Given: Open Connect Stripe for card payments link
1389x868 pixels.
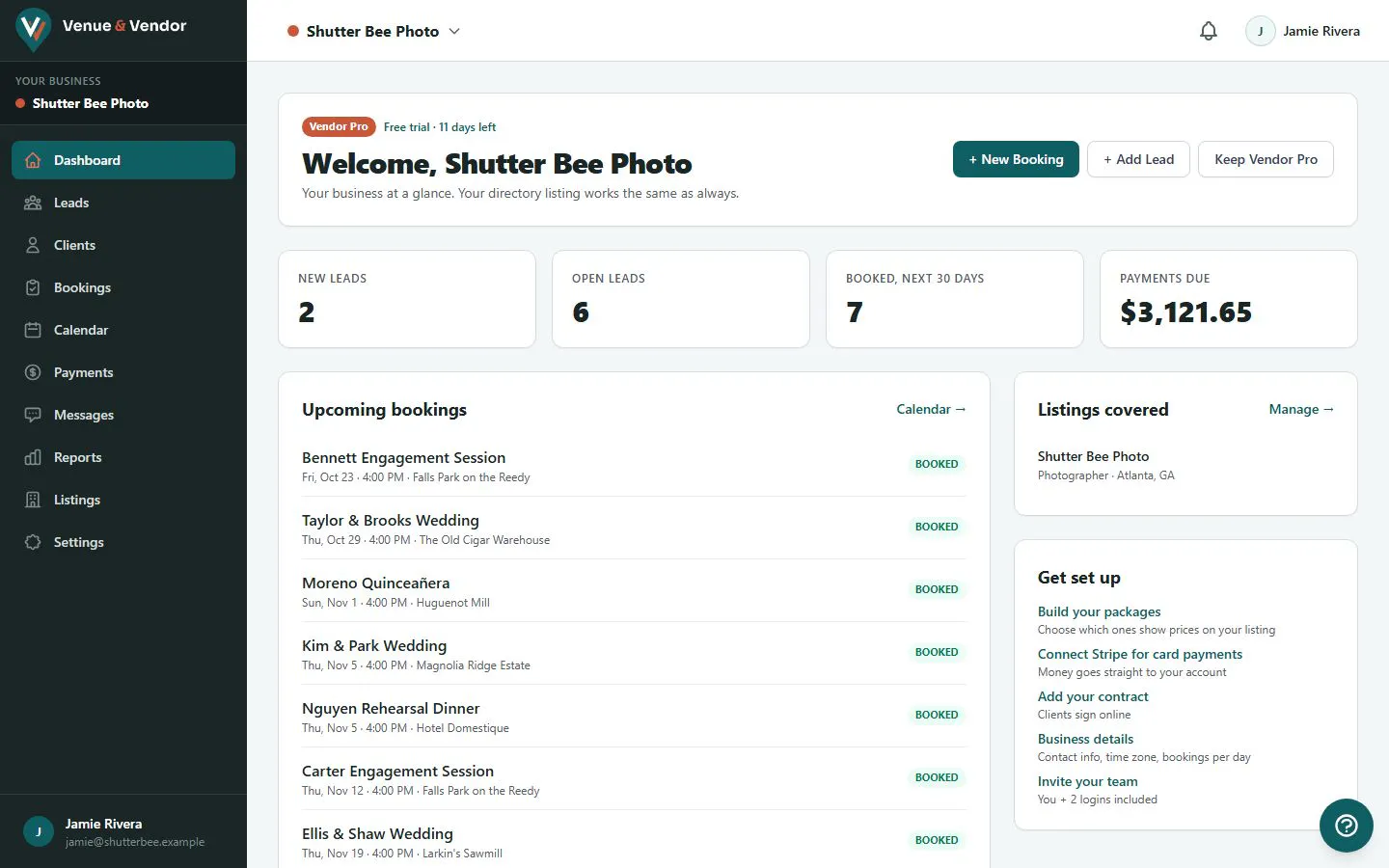Looking at the screenshot, I should click(x=1139, y=654).
